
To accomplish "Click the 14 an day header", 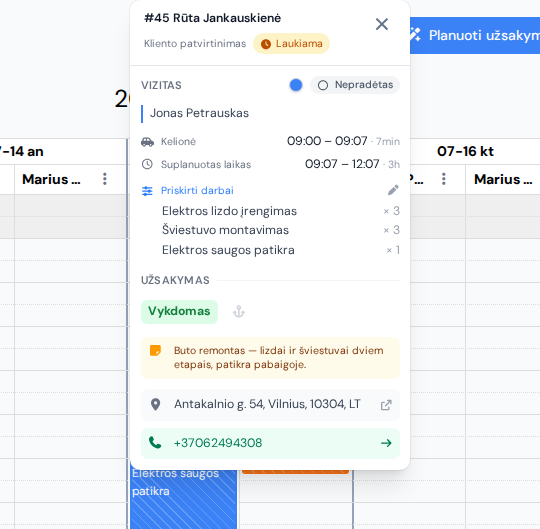I will tap(21, 152).
